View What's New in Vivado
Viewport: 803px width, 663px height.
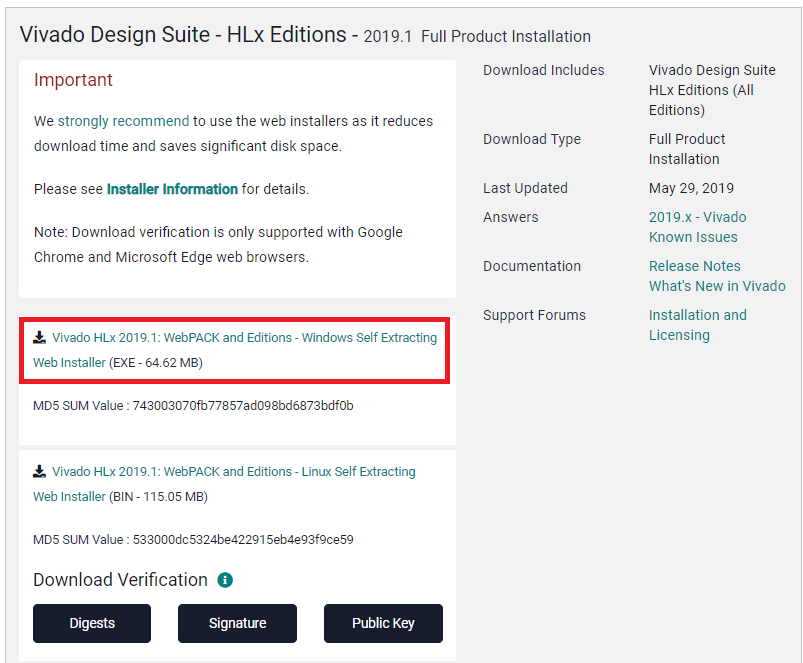717,286
